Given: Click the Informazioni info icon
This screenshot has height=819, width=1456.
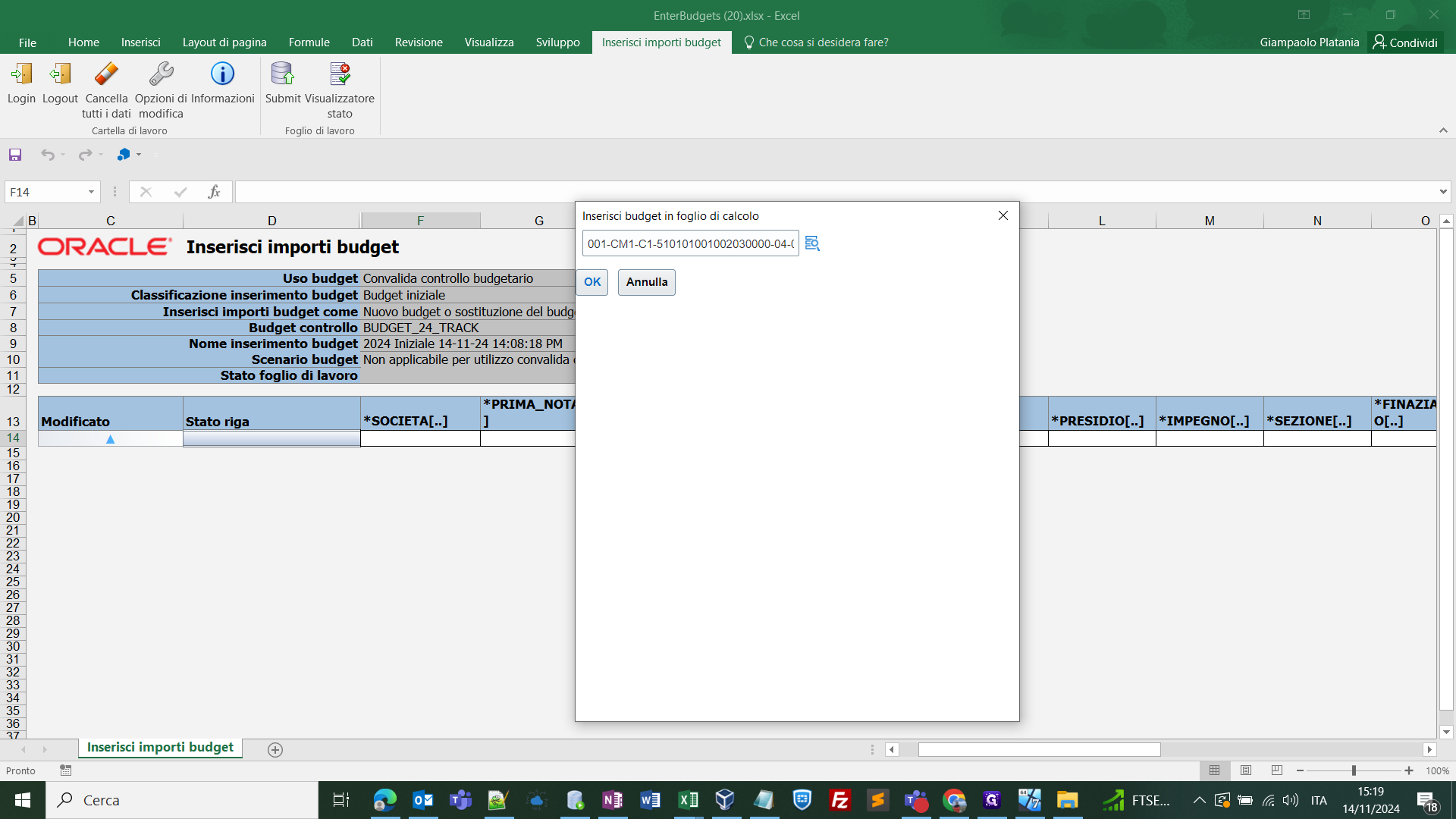Looking at the screenshot, I should click(222, 74).
